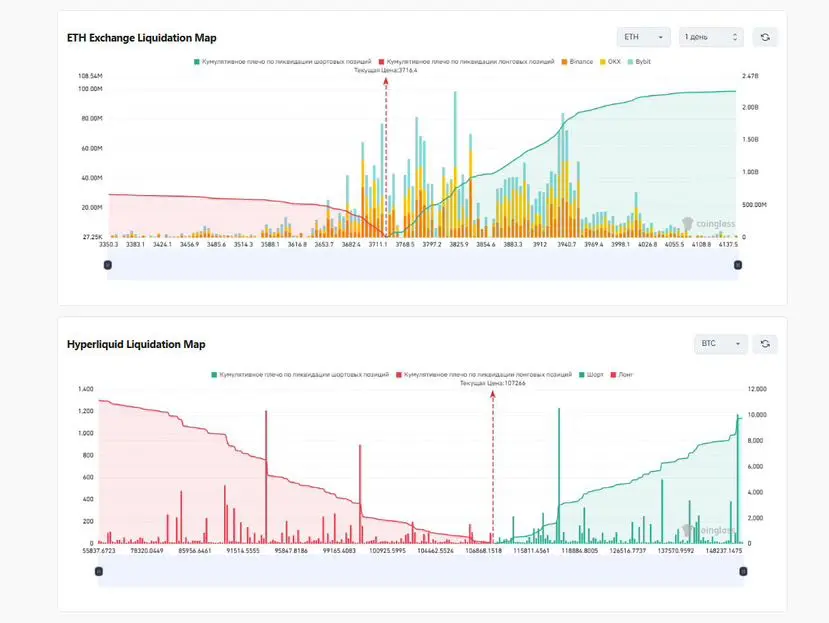Open the BTC coin dropdown
Image resolution: width=829 pixels, height=623 pixels.
[721, 344]
